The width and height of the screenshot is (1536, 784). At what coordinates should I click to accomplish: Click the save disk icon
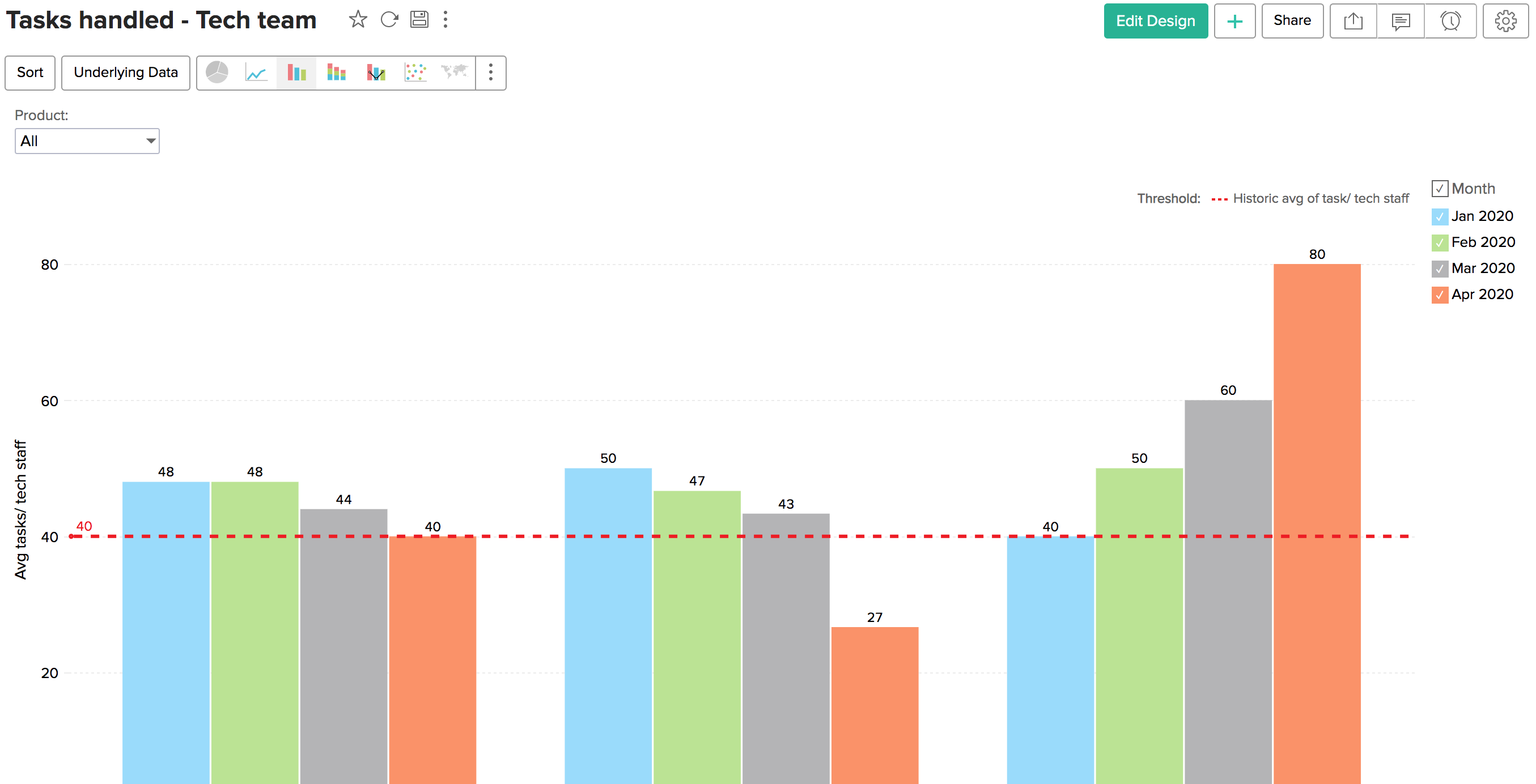click(419, 20)
